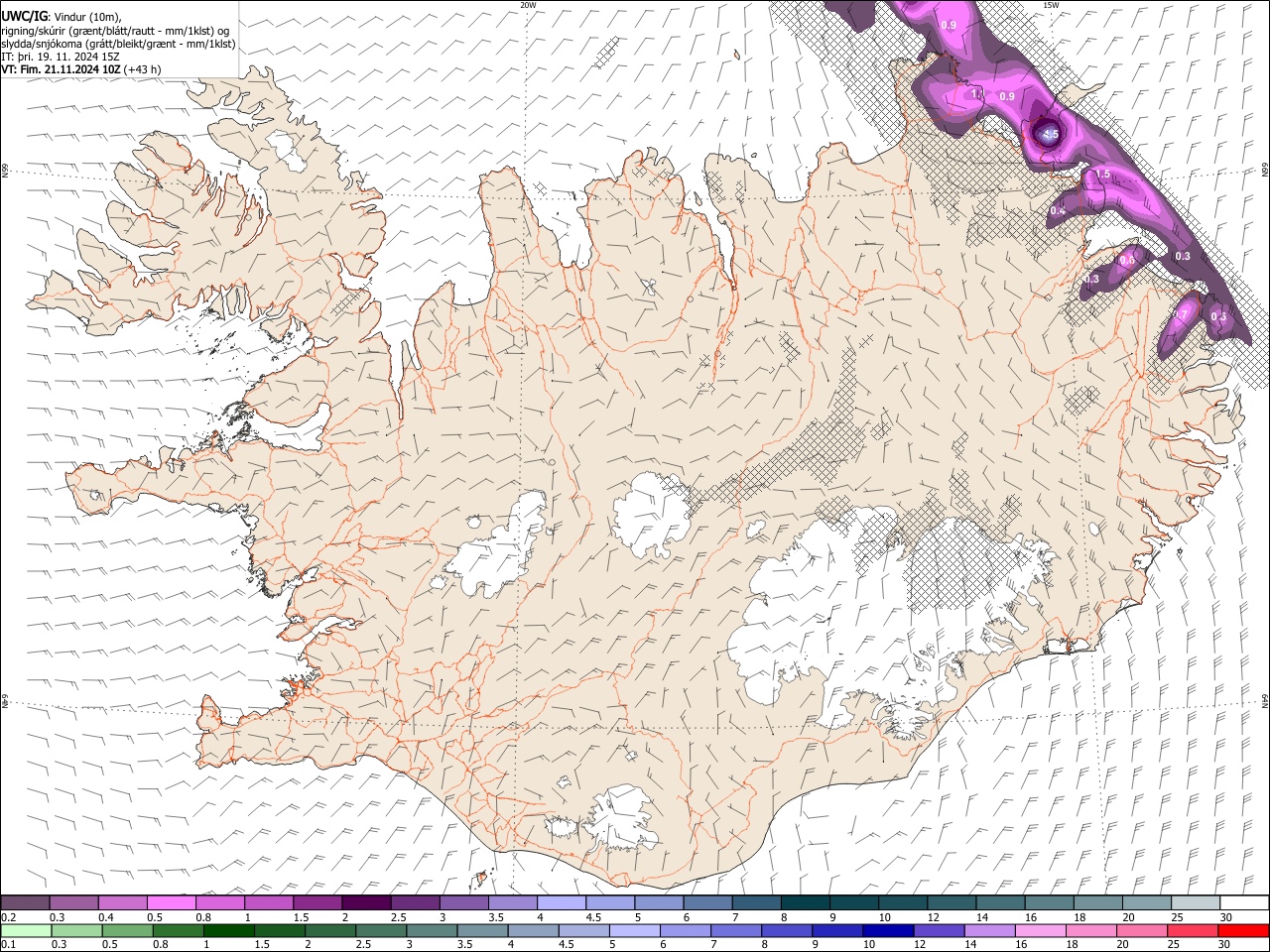Viewport: 1270px width, 952px height.
Task: Click the '15W' longitude label
Action: coord(1051,5)
